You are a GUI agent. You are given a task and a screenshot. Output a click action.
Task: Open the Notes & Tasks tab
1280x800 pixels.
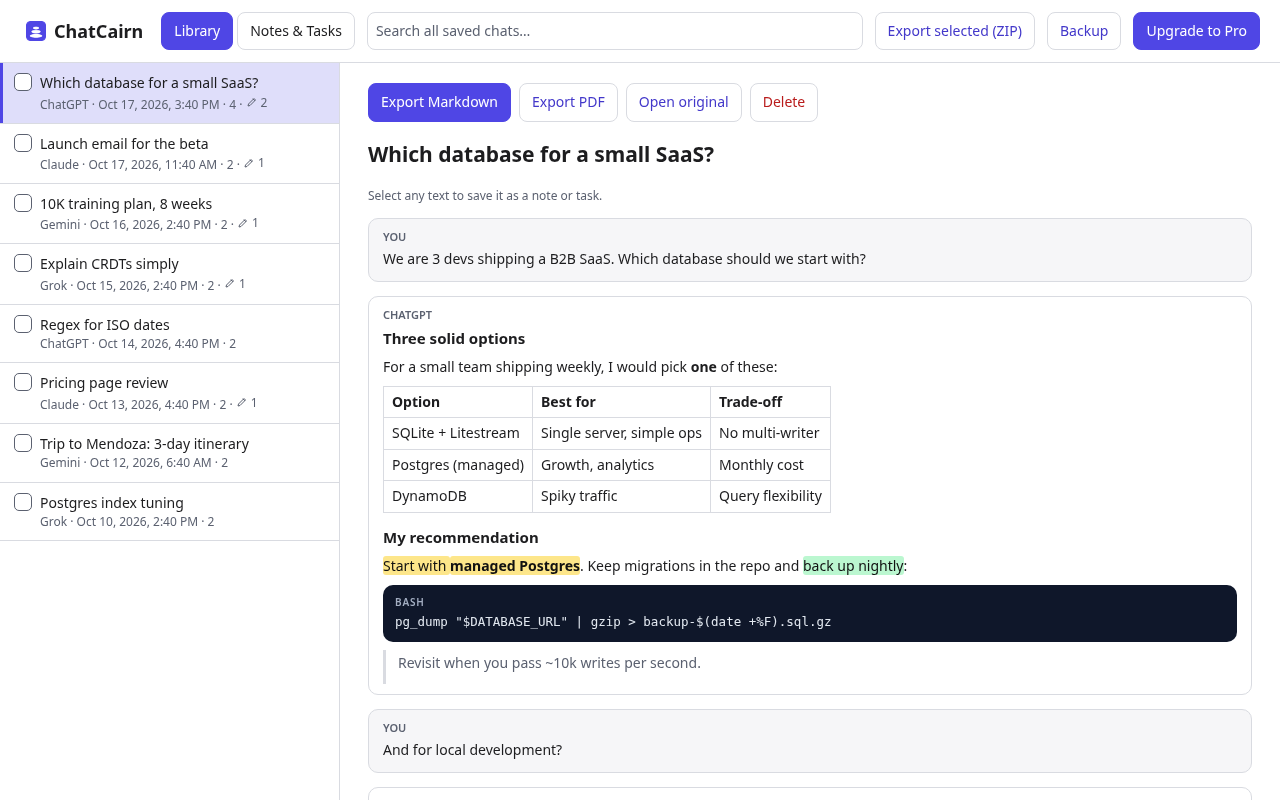pyautogui.click(x=296, y=31)
